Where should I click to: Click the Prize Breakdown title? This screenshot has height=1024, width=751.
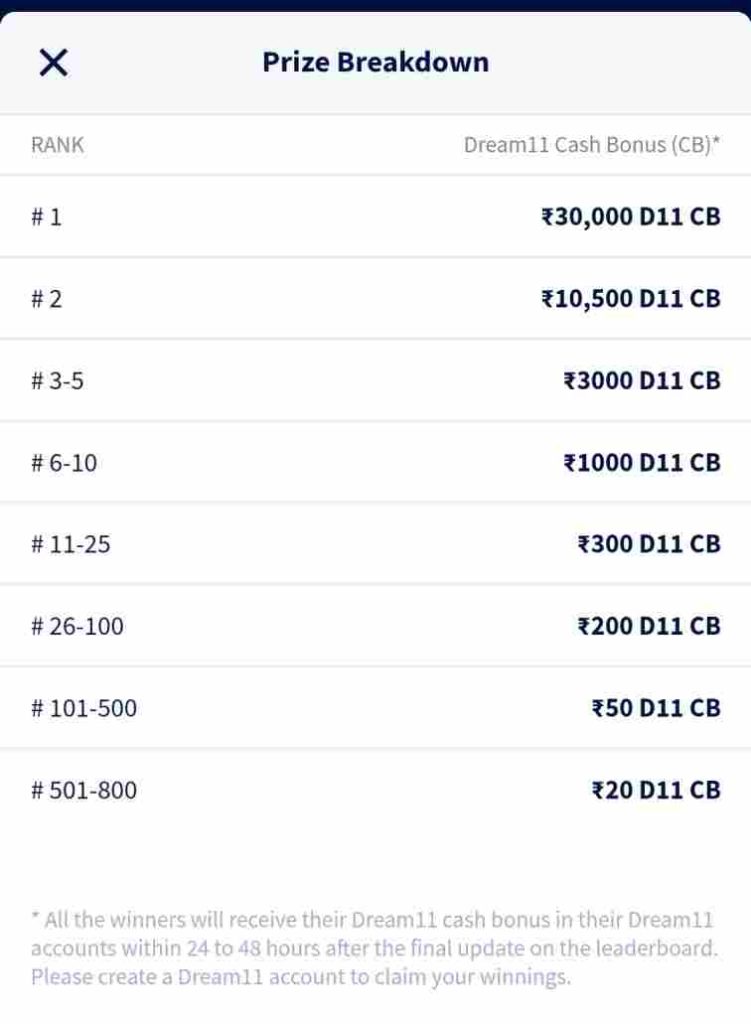pos(375,62)
